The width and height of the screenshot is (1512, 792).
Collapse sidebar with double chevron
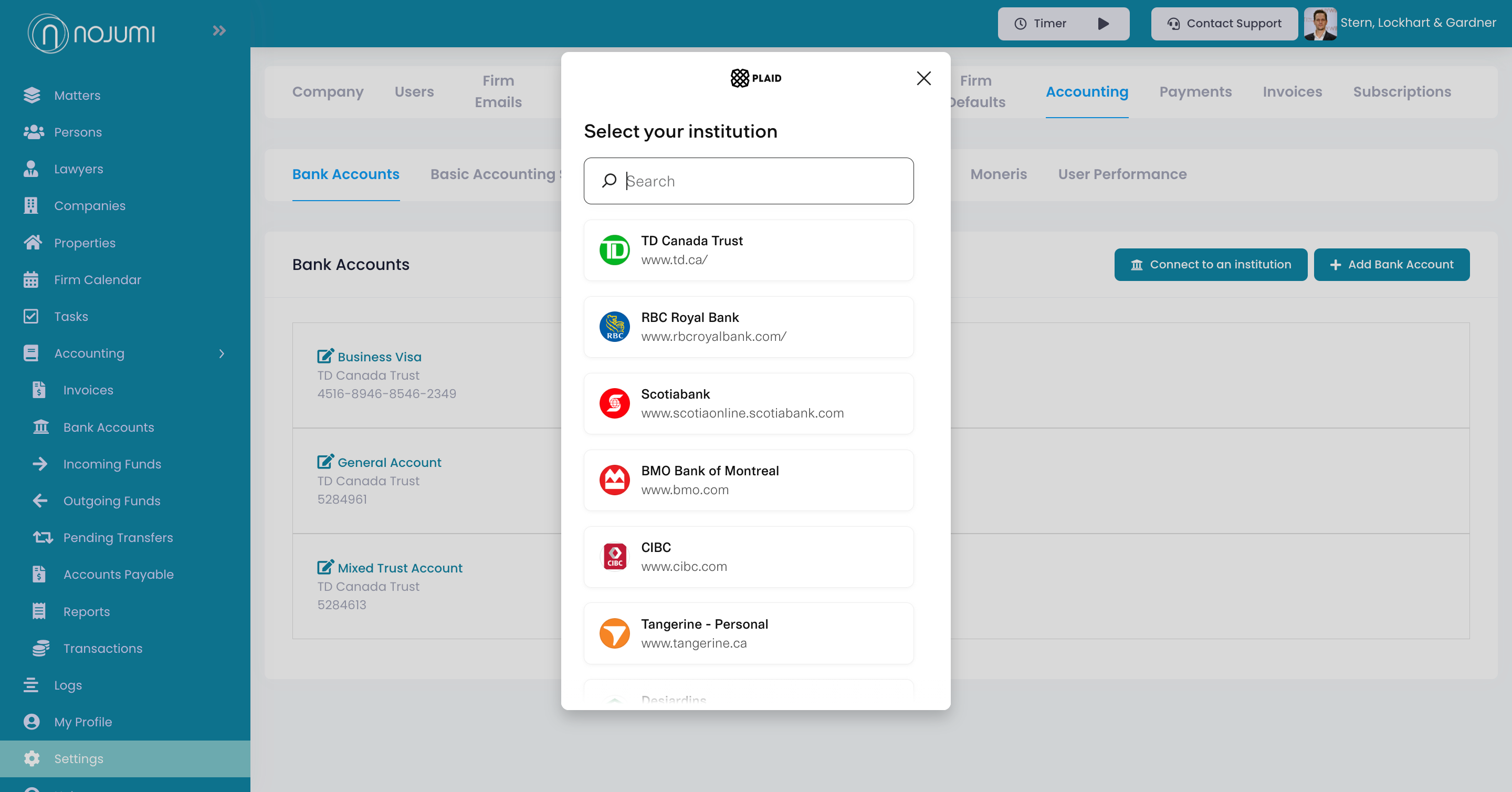[219, 30]
